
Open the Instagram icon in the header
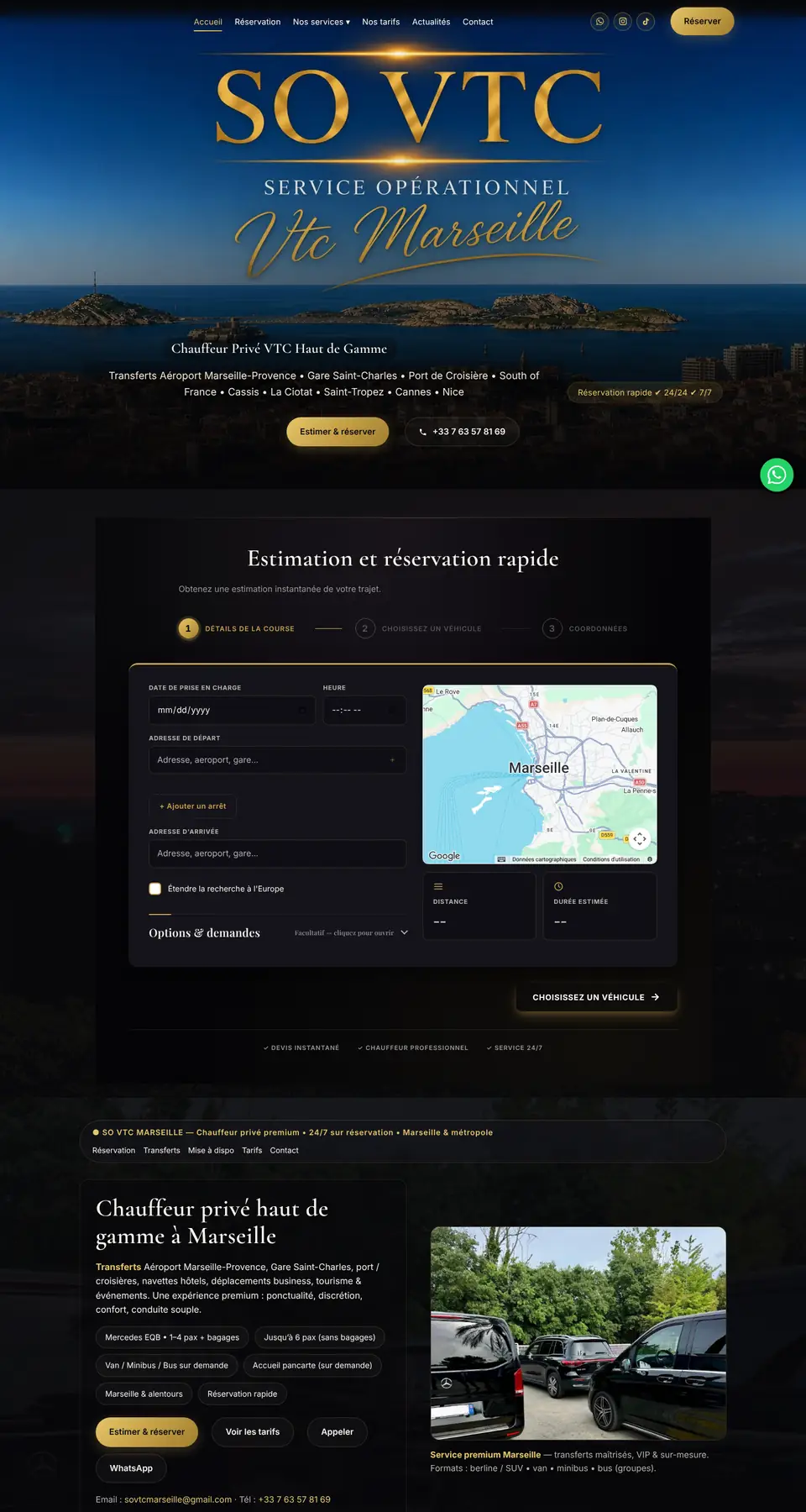623,22
